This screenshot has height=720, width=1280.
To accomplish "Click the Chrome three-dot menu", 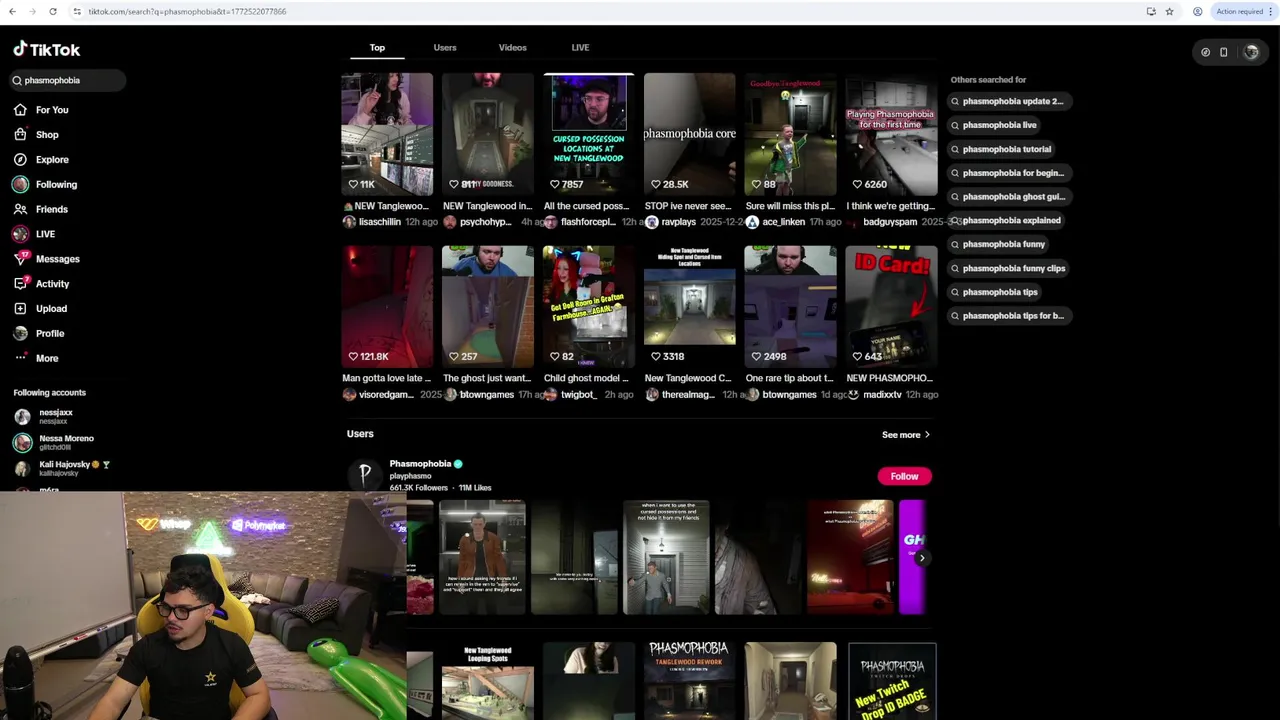I will click(x=1272, y=11).
